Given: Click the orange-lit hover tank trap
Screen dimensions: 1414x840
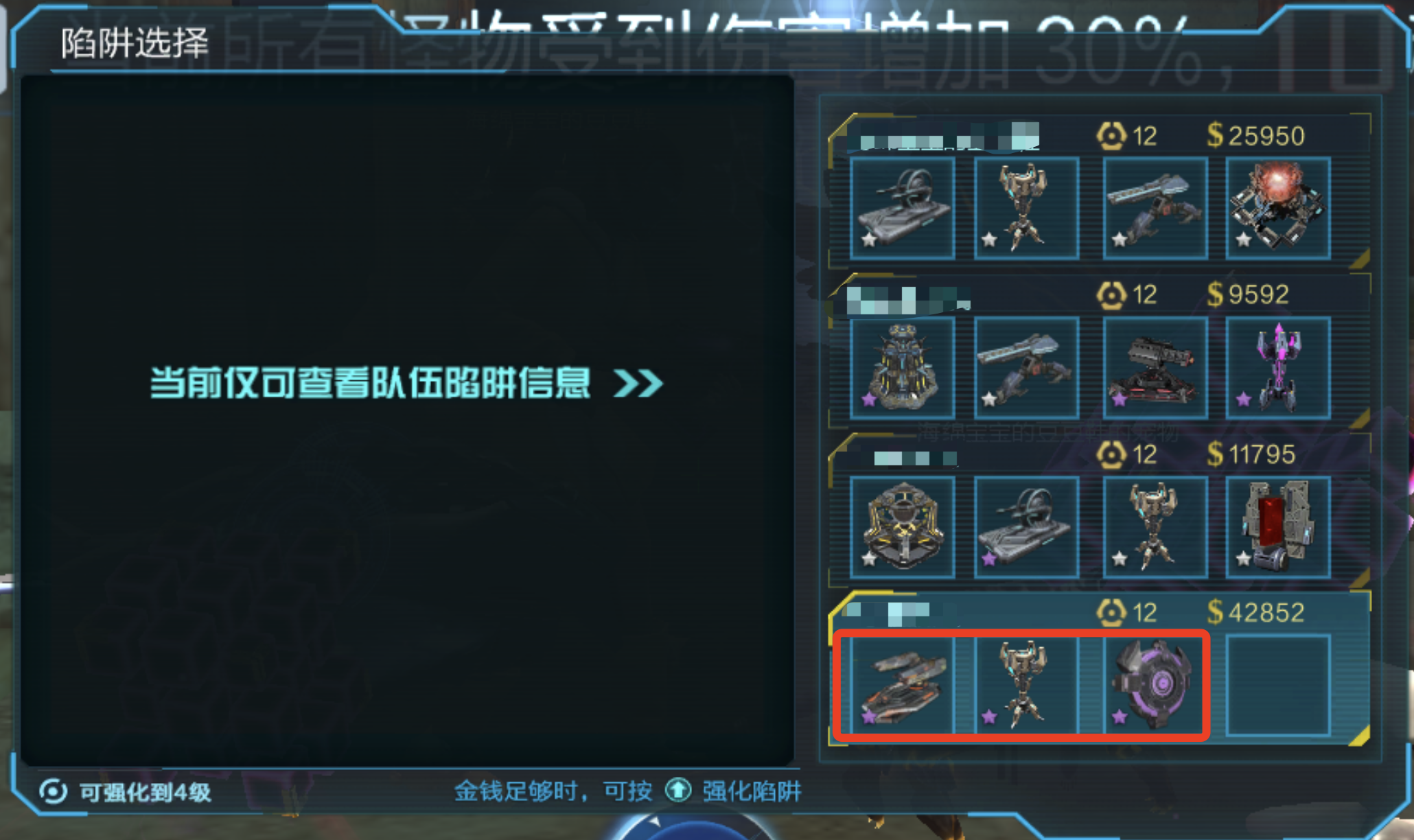Looking at the screenshot, I should [903, 686].
